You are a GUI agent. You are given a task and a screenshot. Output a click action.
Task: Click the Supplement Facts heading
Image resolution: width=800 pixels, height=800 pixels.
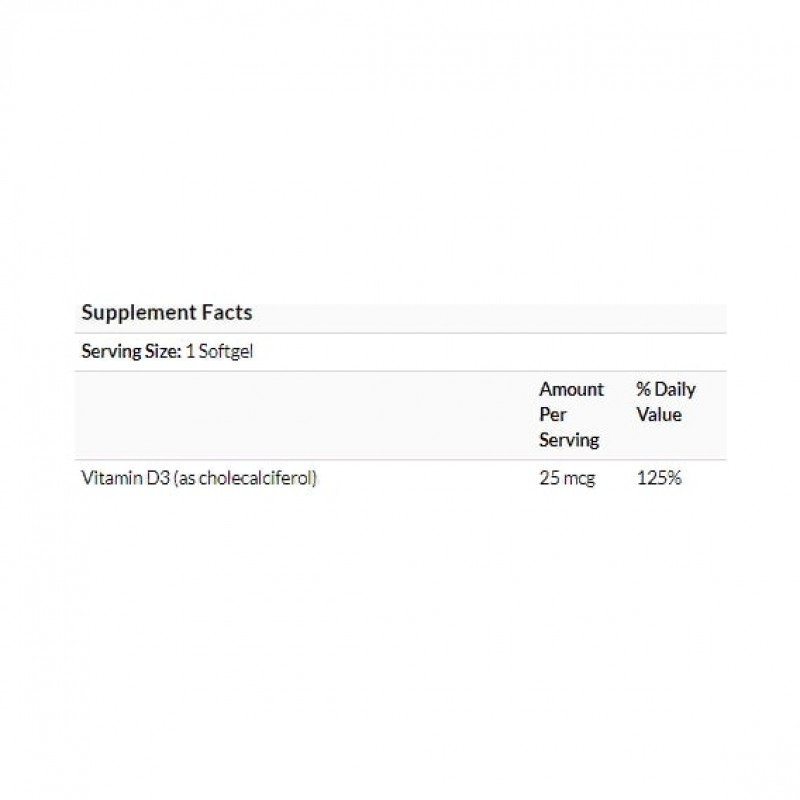(166, 313)
